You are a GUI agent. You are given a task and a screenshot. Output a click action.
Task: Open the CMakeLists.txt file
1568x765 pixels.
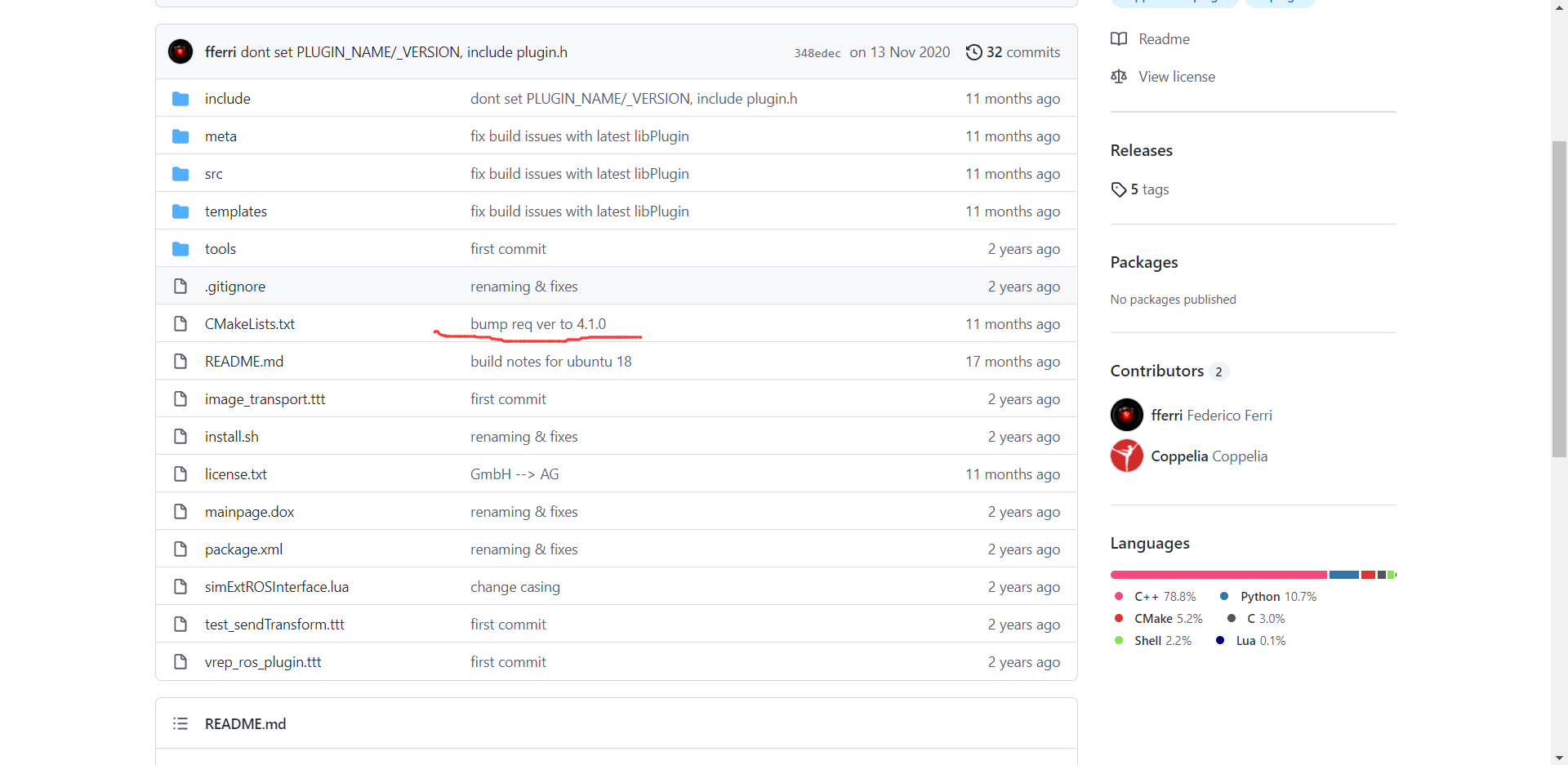click(x=250, y=324)
